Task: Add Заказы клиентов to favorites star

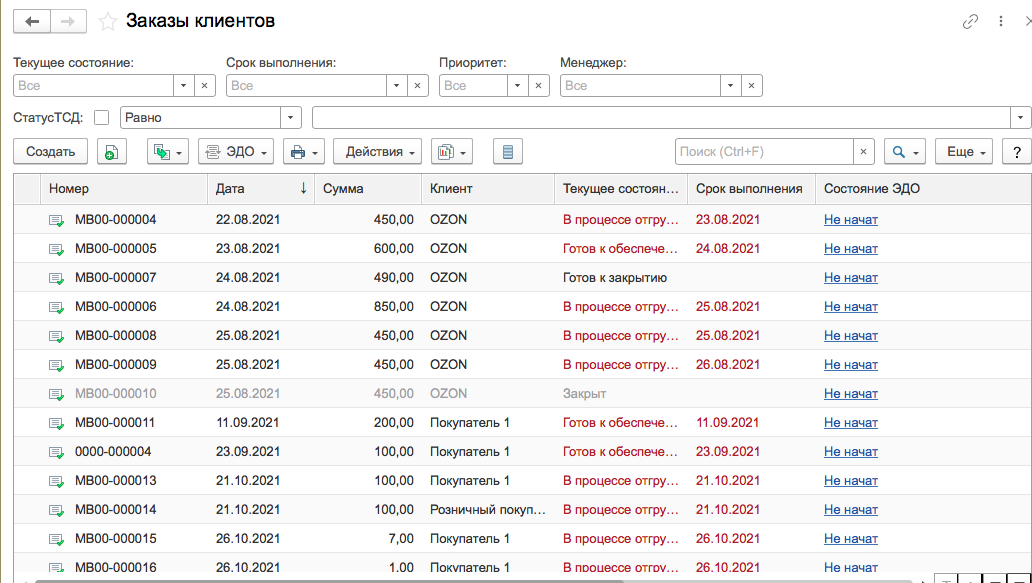Action: pos(107,22)
